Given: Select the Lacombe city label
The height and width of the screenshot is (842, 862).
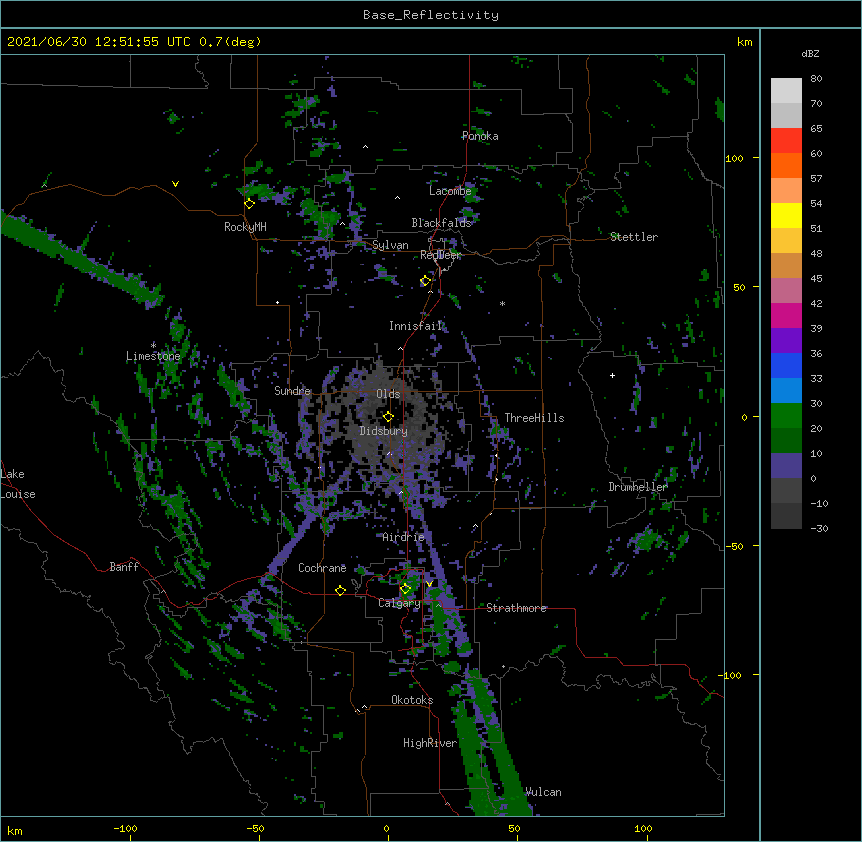Looking at the screenshot, I should point(450,191).
